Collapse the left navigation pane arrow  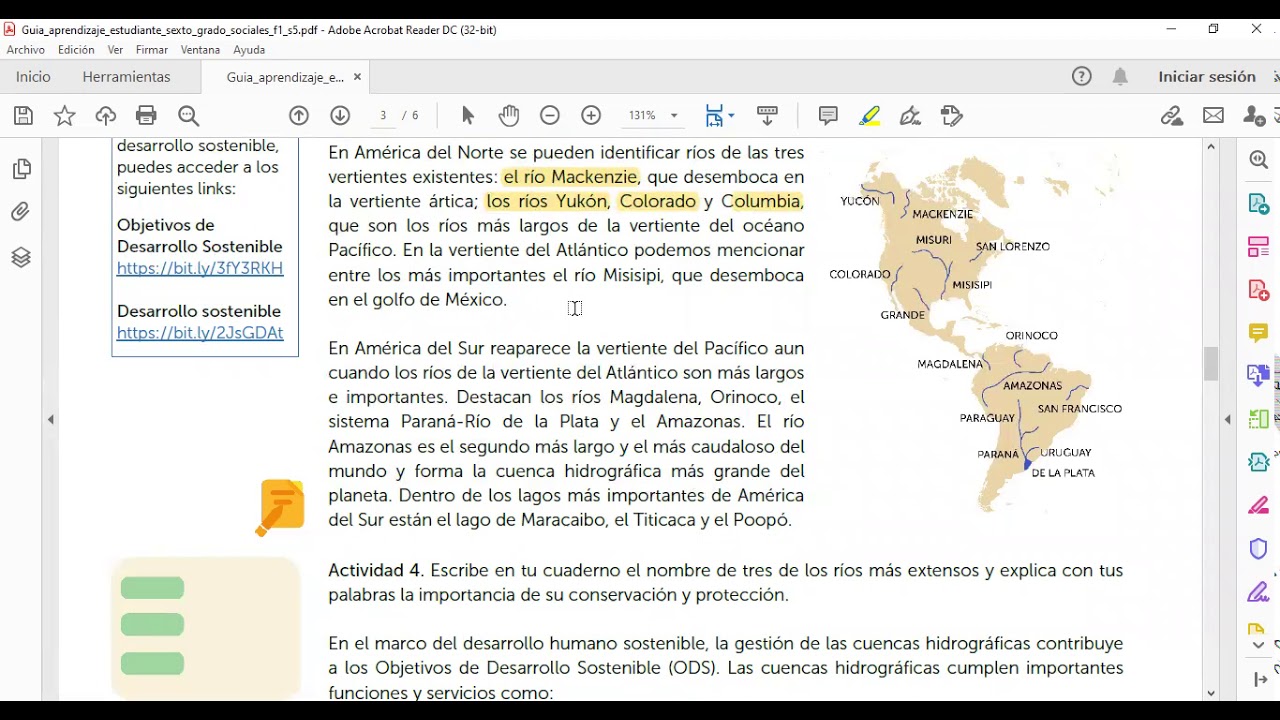click(x=51, y=420)
